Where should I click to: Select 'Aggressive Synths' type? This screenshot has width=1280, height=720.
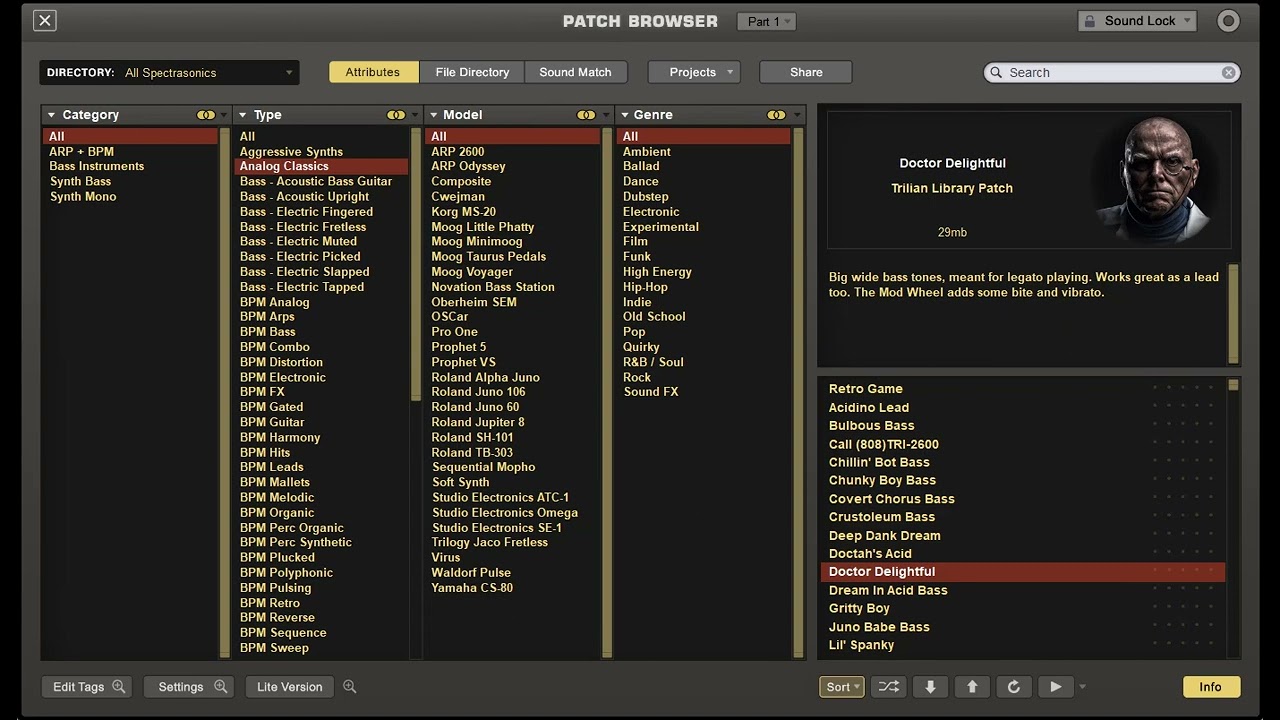pyautogui.click(x=321, y=151)
